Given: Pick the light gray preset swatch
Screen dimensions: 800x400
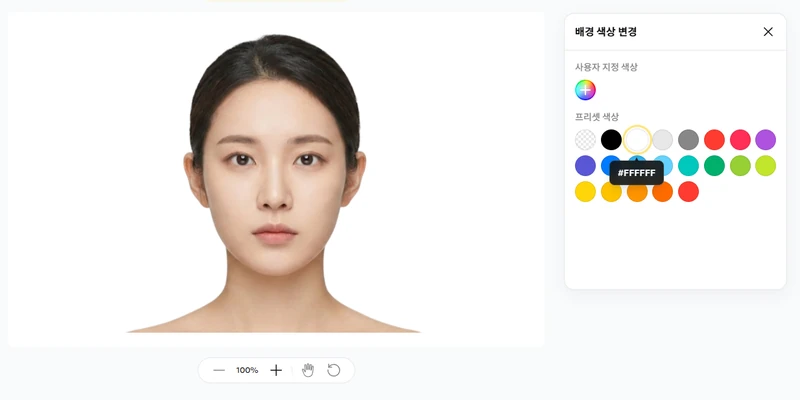Looking at the screenshot, I should 663,140.
